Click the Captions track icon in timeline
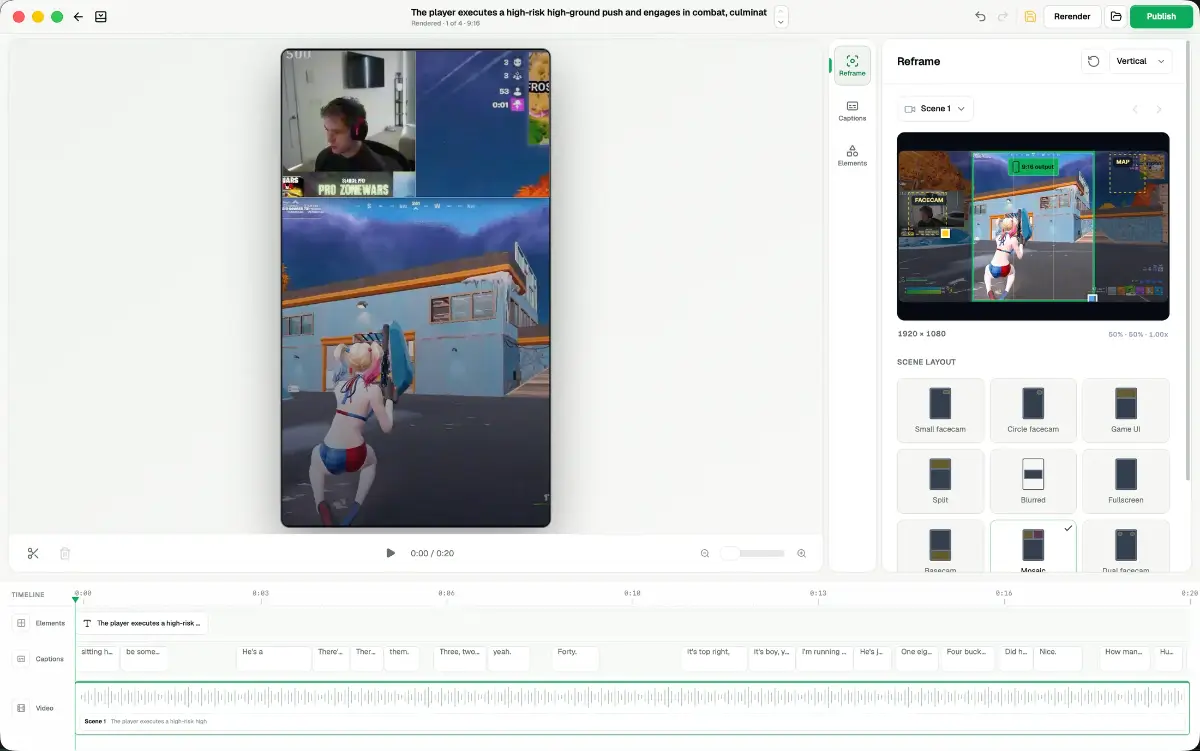This screenshot has width=1200, height=751. pyautogui.click(x=21, y=659)
